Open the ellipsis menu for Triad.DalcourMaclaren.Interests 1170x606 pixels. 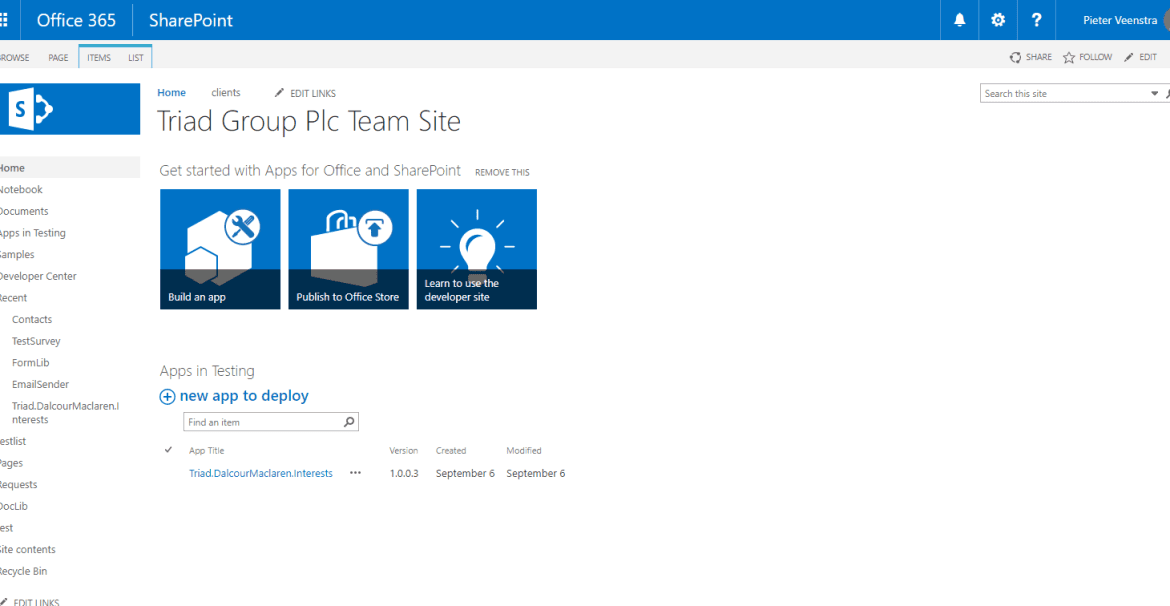355,472
